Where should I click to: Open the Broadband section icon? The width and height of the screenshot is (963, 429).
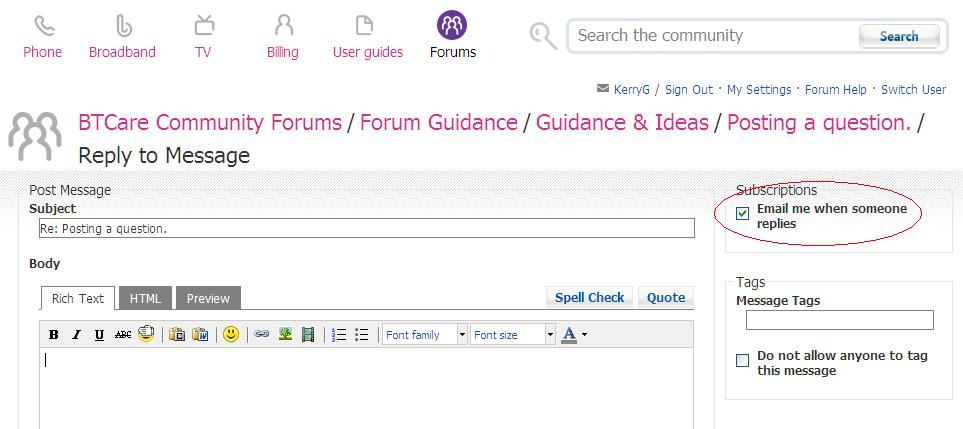[x=123, y=26]
